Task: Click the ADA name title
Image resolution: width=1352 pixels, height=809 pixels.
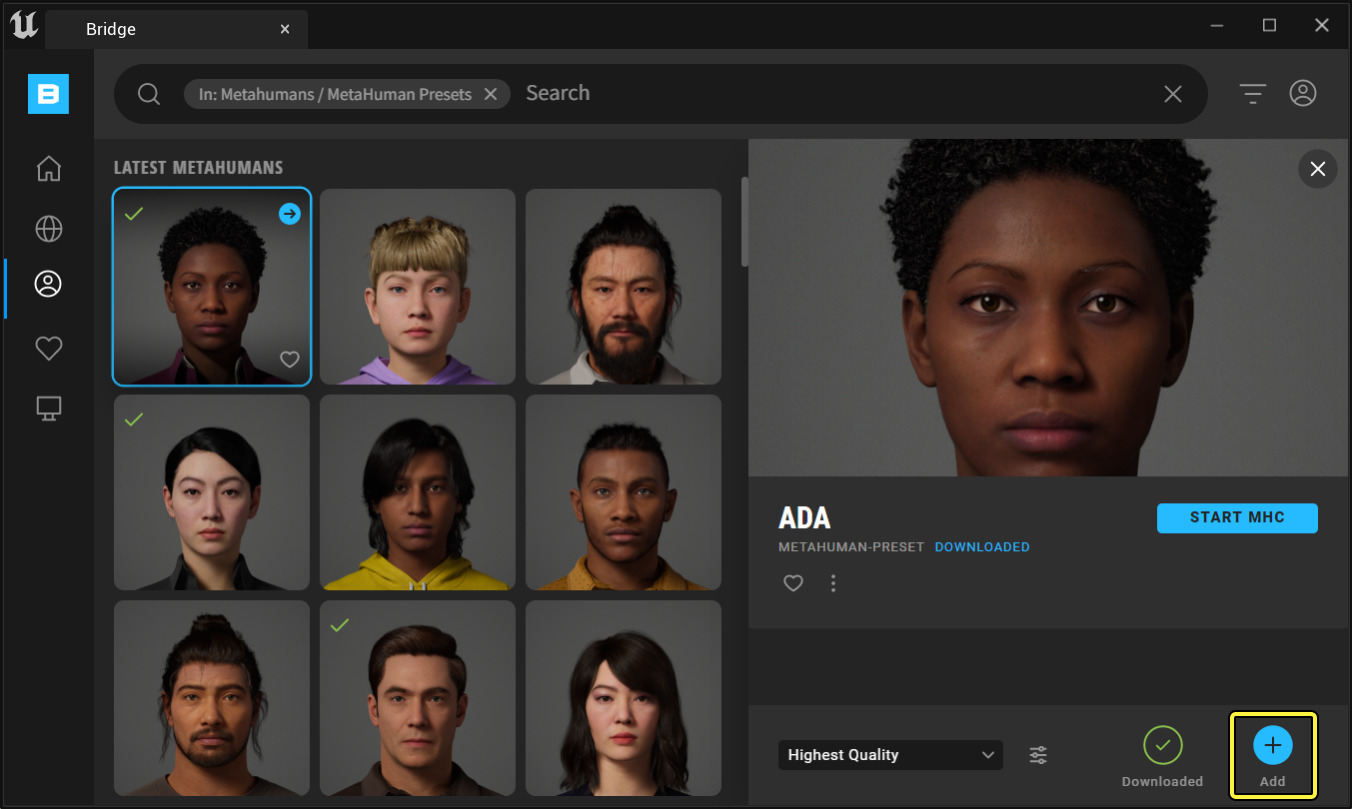Action: click(x=805, y=518)
